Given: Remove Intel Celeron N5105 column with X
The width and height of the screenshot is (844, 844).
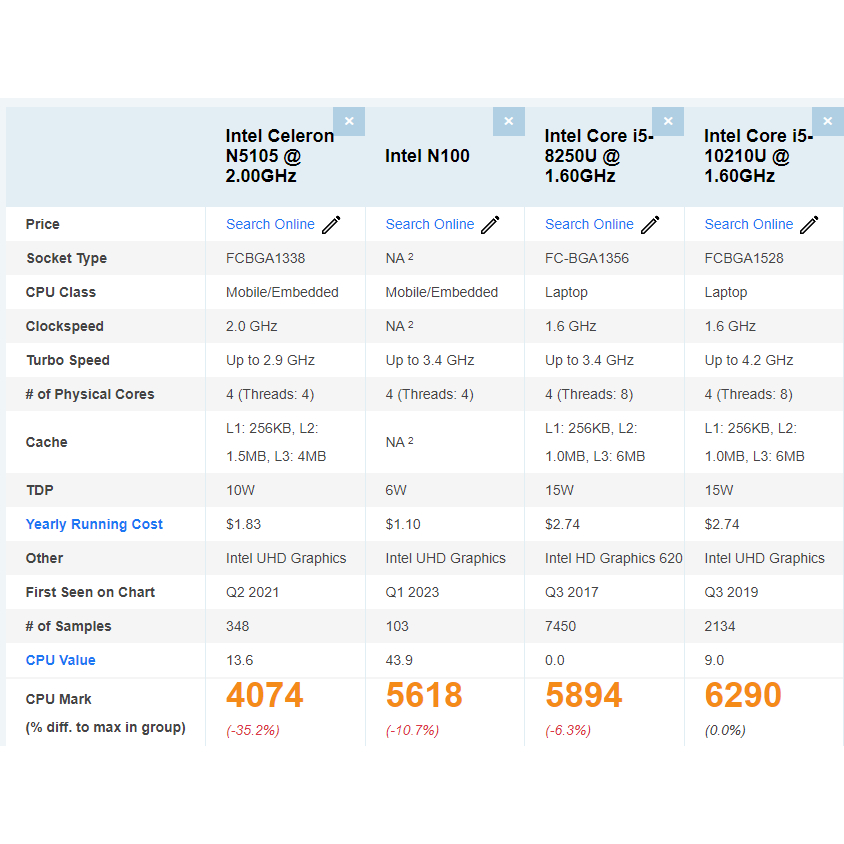Looking at the screenshot, I should click(349, 121).
